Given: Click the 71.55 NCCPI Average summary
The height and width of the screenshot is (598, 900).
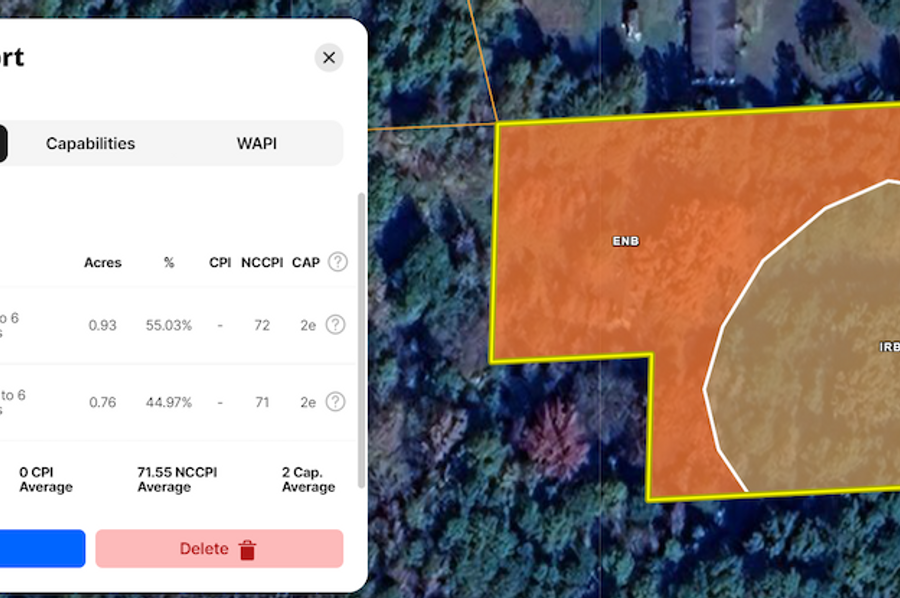Looking at the screenshot, I should pos(176,479).
